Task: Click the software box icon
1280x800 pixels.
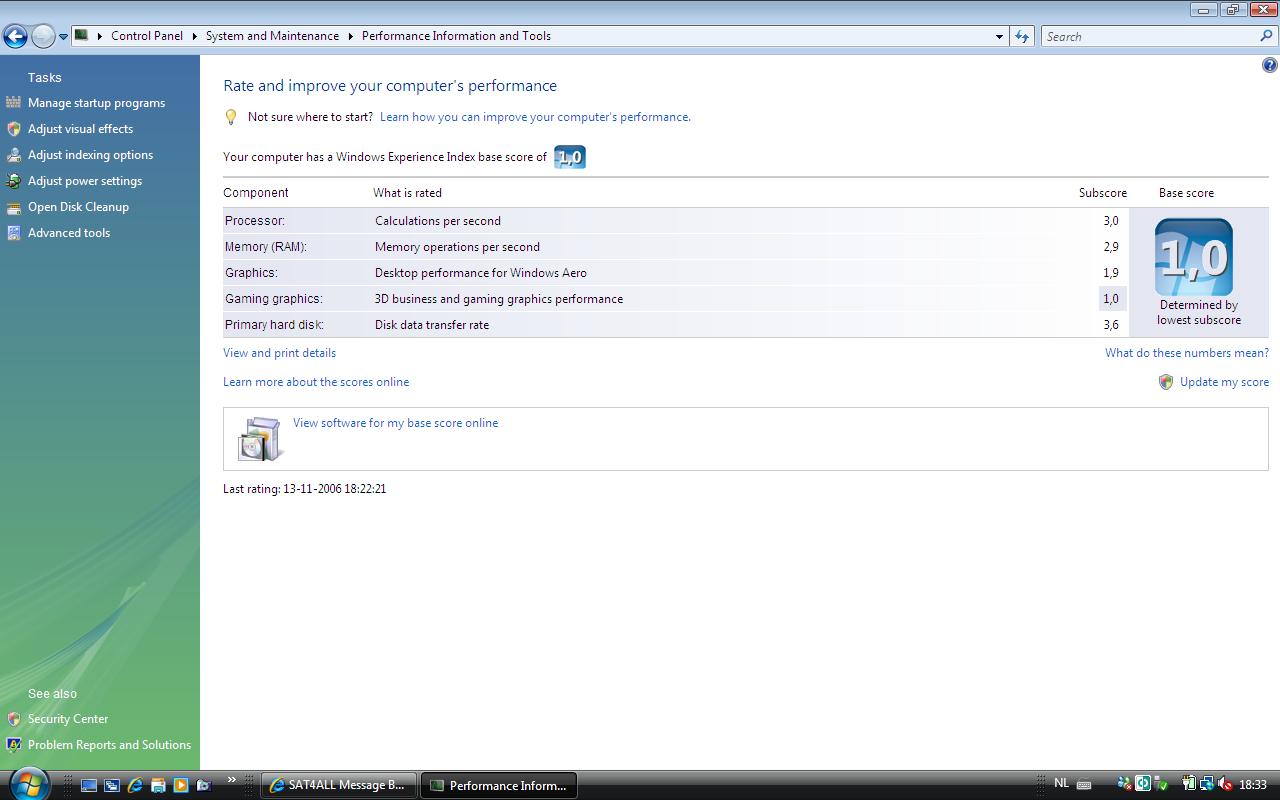Action: point(260,439)
